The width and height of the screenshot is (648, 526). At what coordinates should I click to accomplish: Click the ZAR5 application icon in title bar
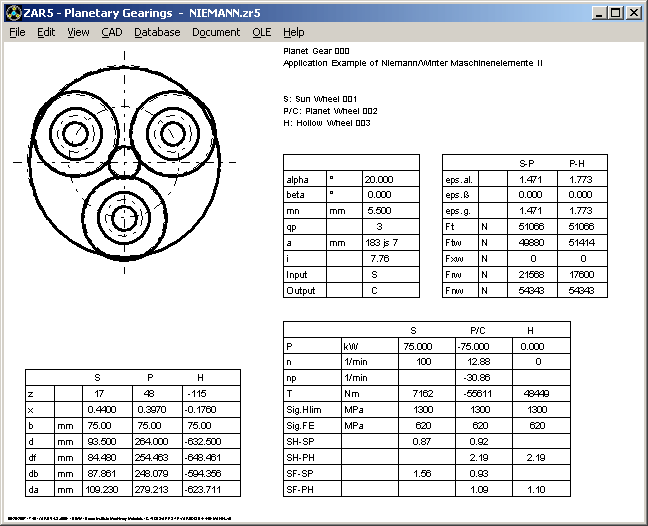(12, 12)
